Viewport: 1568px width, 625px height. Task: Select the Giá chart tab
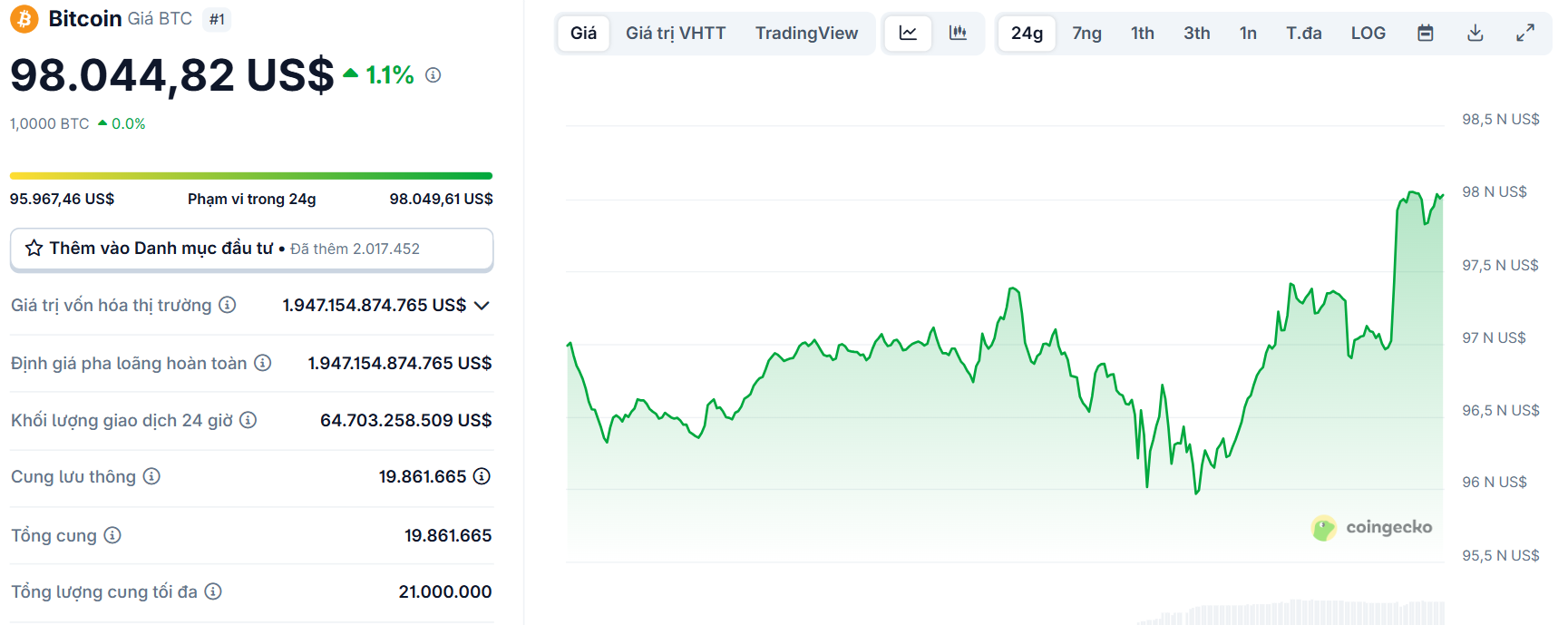click(583, 34)
